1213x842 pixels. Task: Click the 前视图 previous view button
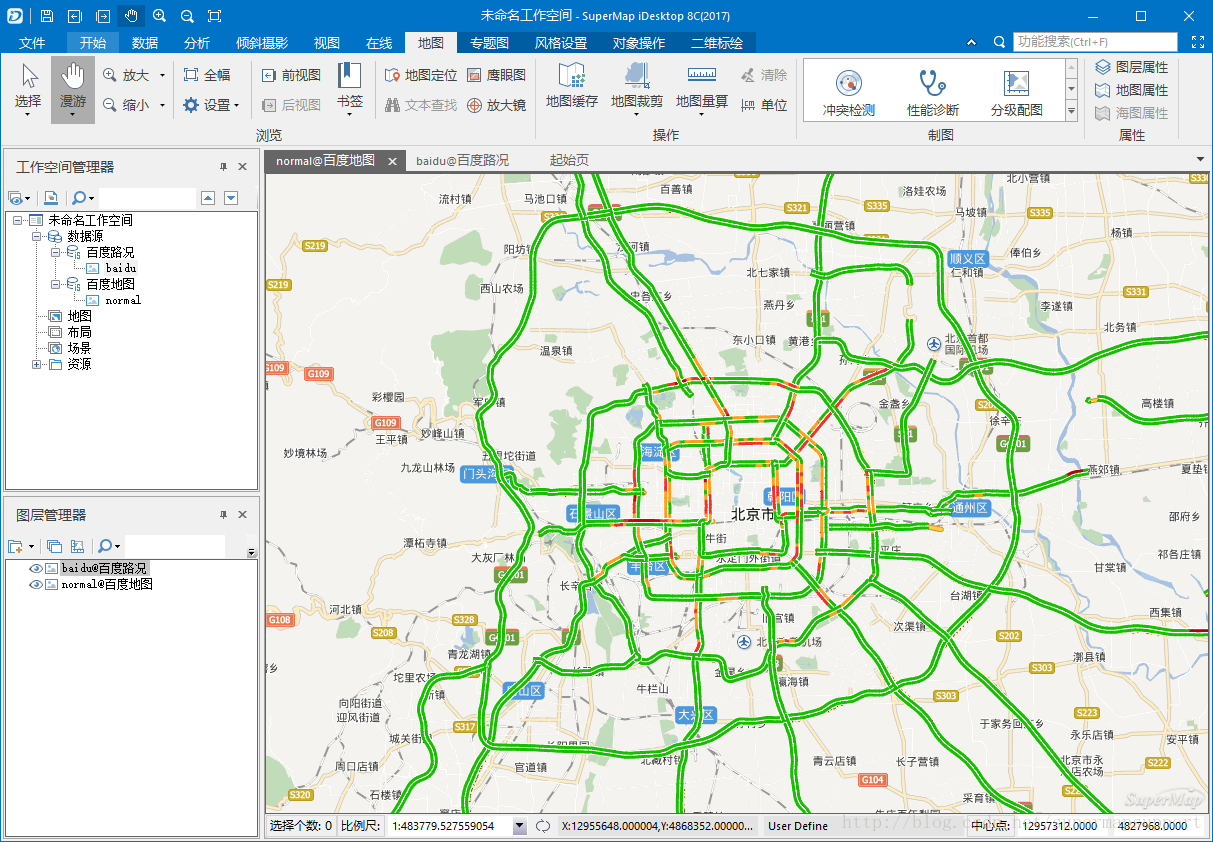[x=290, y=75]
